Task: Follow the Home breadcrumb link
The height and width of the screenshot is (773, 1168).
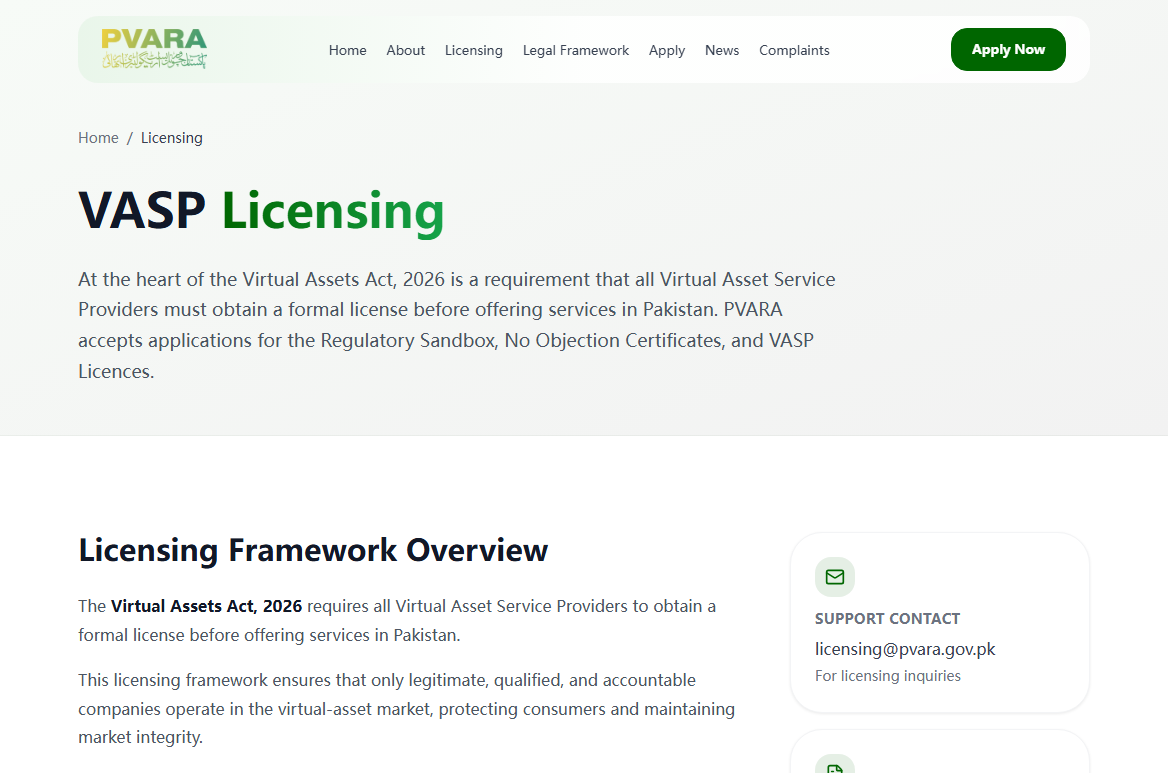Action: 98,138
